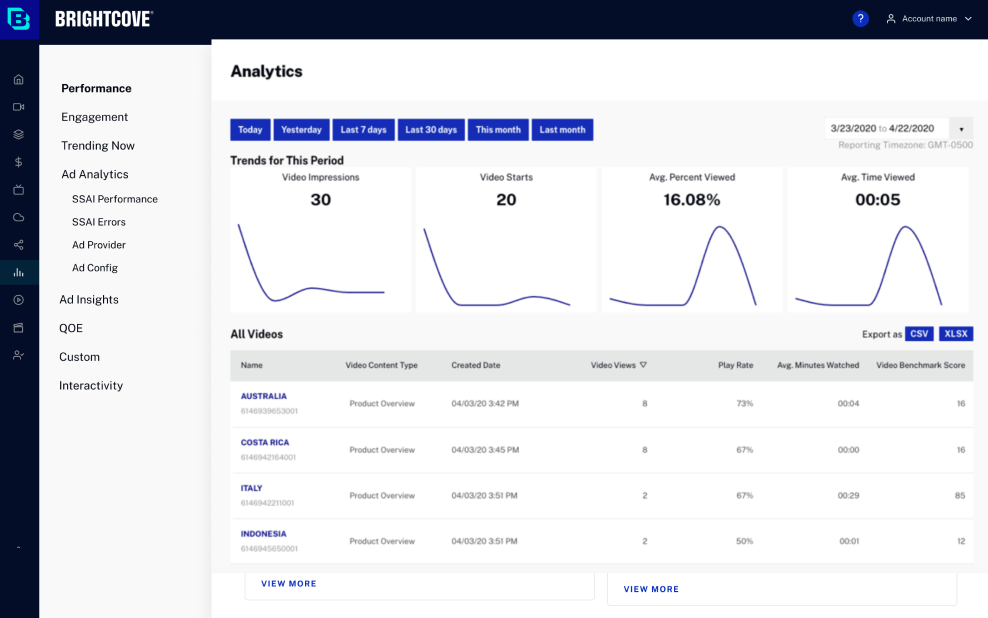Click the Avg. Percent Viewed trend chart

[x=692, y=239]
